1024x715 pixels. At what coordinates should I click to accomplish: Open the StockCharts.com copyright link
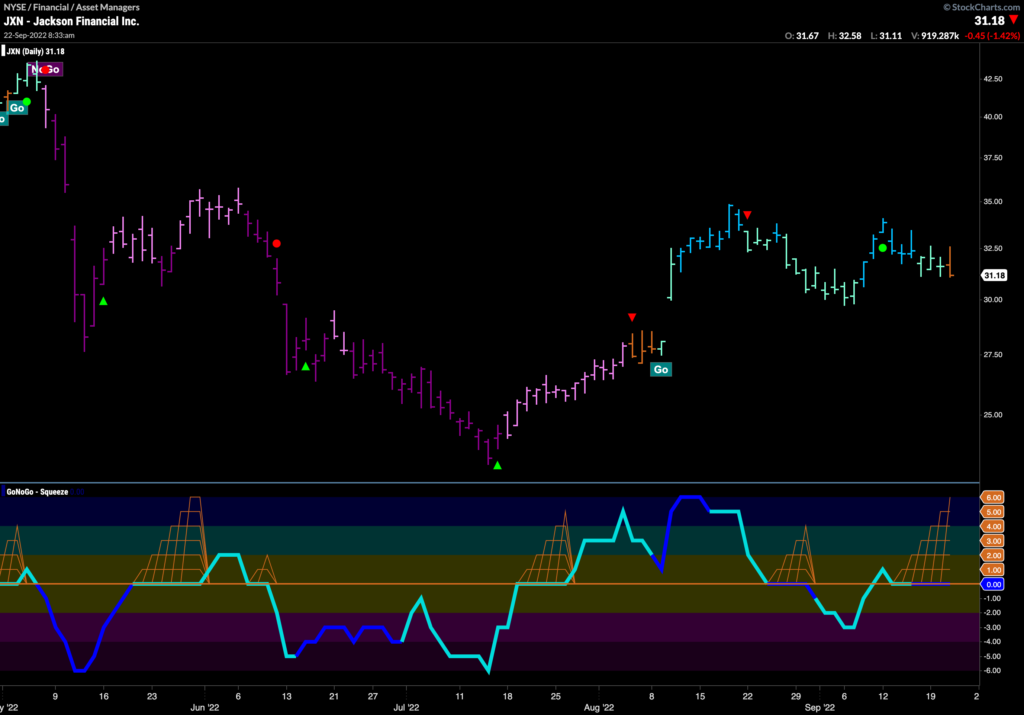982,7
